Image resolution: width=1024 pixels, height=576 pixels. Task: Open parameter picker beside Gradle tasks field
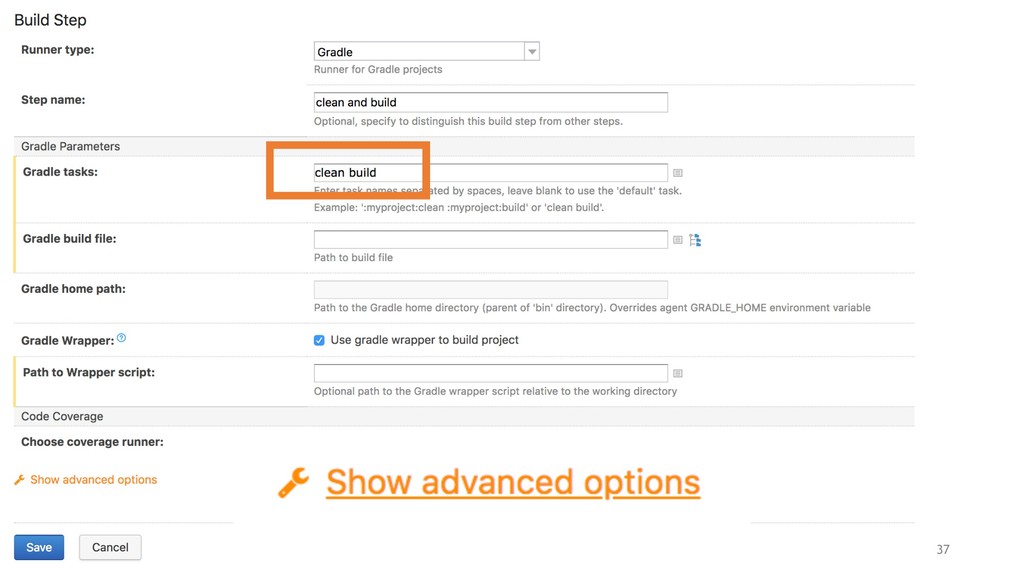coord(678,173)
